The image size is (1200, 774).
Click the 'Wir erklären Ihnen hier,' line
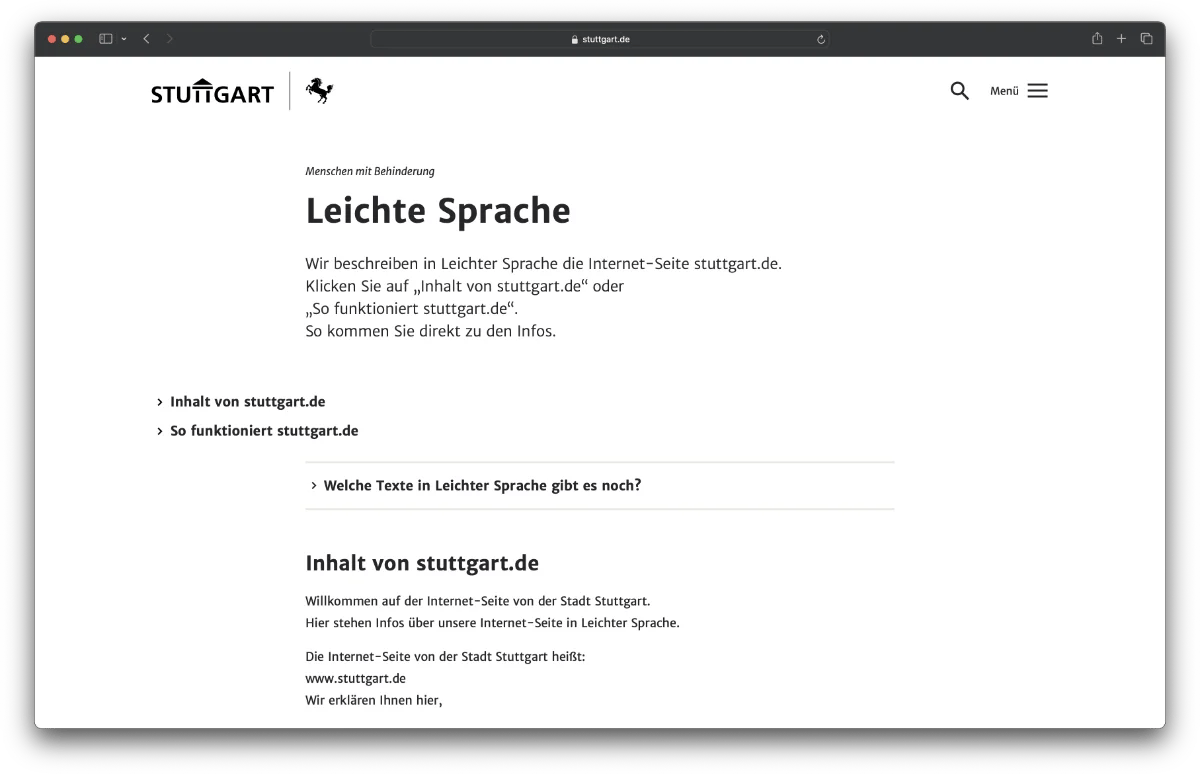pos(374,700)
